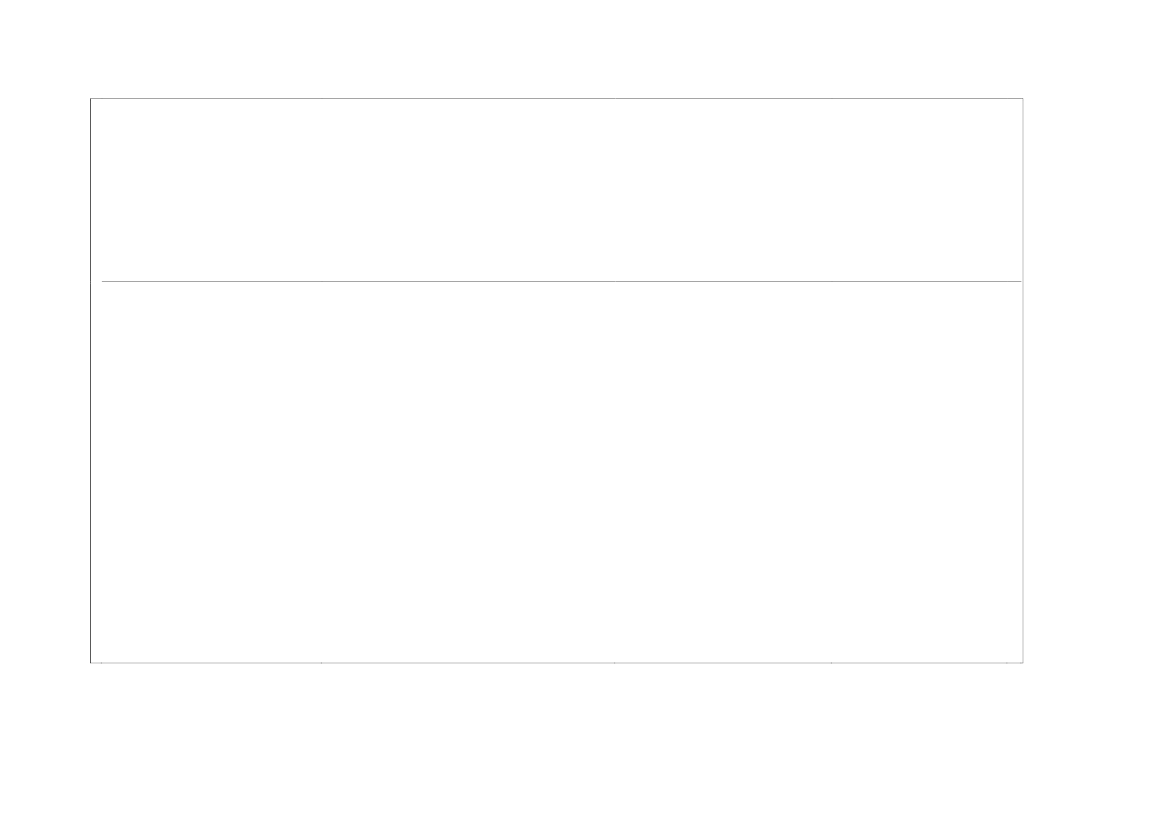Click the bottom-left corner of chart frame
1169x827 pixels.
coord(91,662)
